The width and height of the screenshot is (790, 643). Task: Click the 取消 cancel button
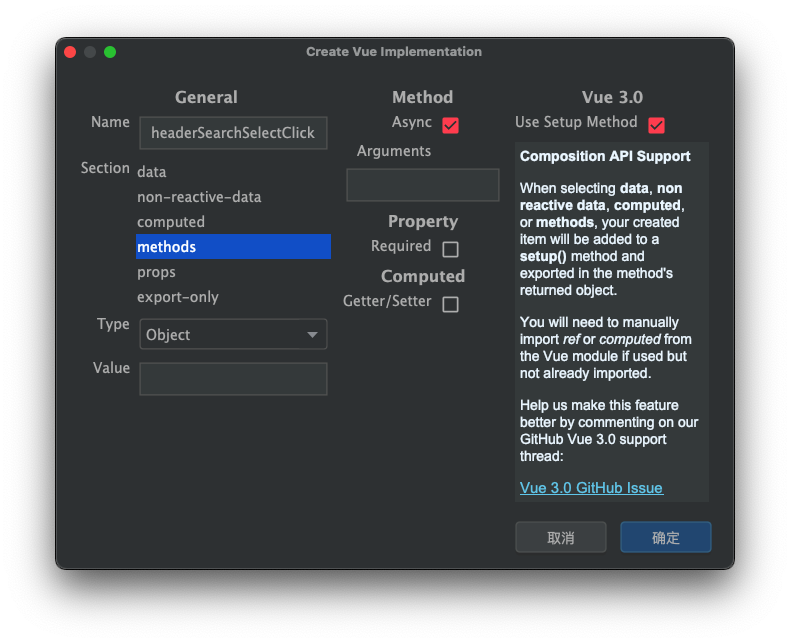pos(561,537)
